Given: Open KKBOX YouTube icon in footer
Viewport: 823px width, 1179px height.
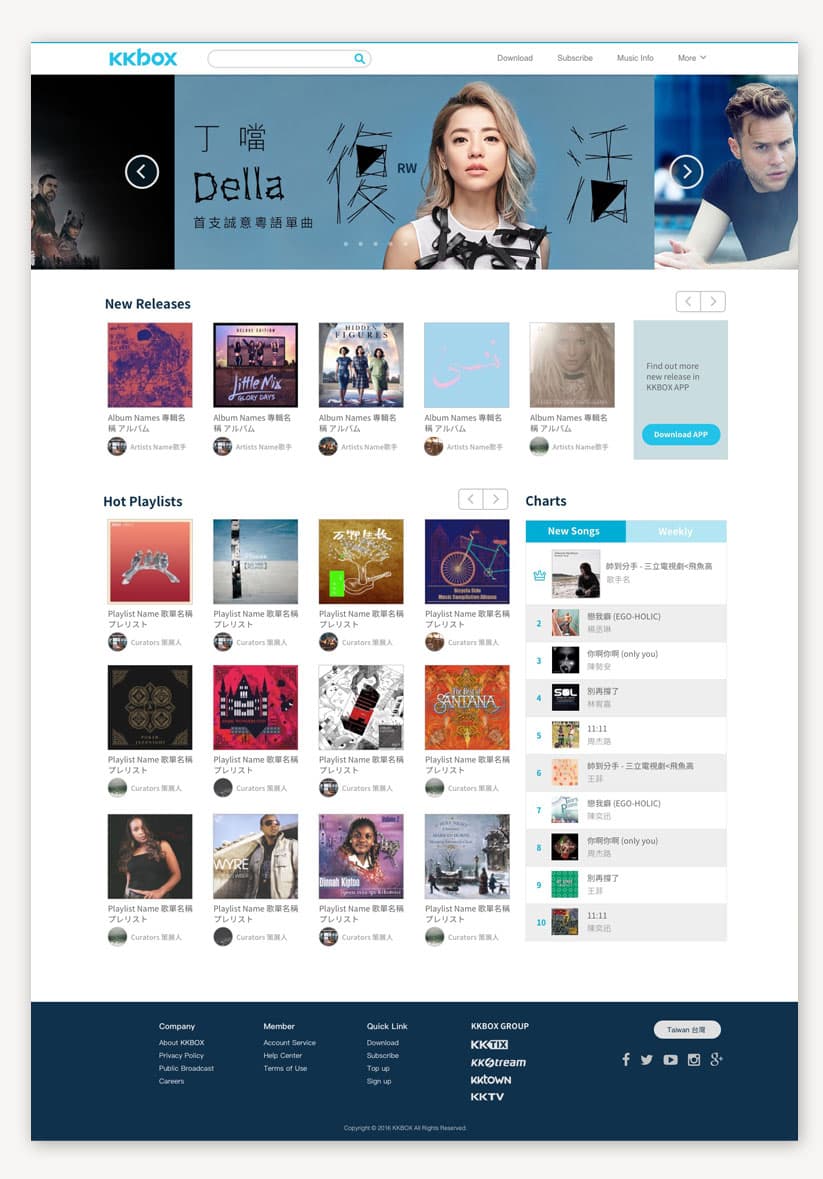Looking at the screenshot, I should click(670, 1059).
